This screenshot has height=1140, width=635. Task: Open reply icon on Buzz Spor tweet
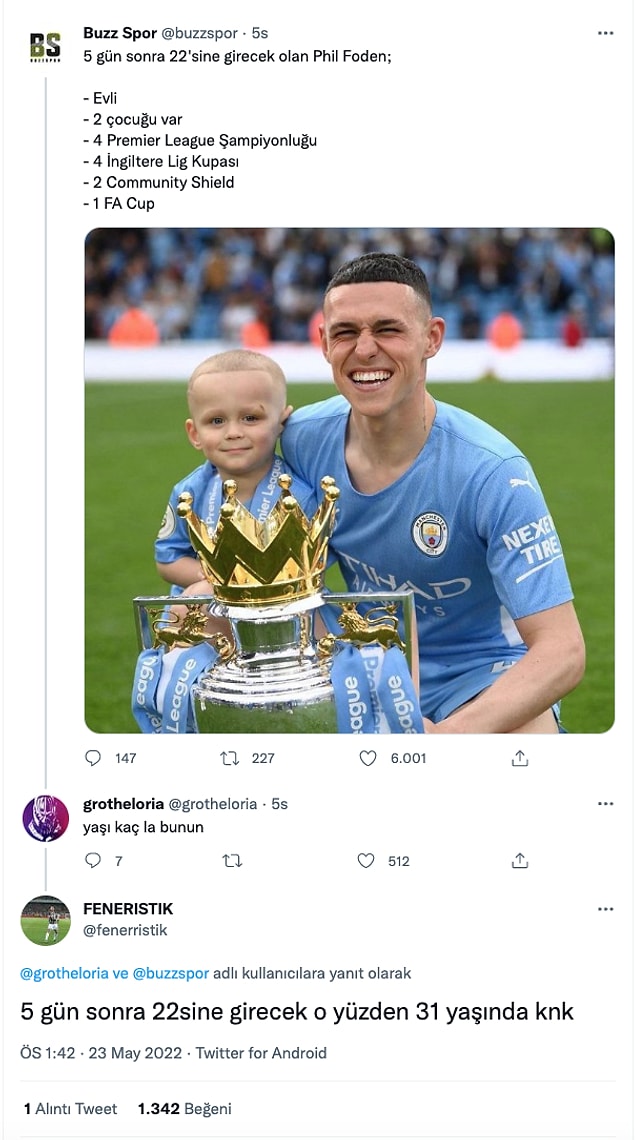point(93,758)
